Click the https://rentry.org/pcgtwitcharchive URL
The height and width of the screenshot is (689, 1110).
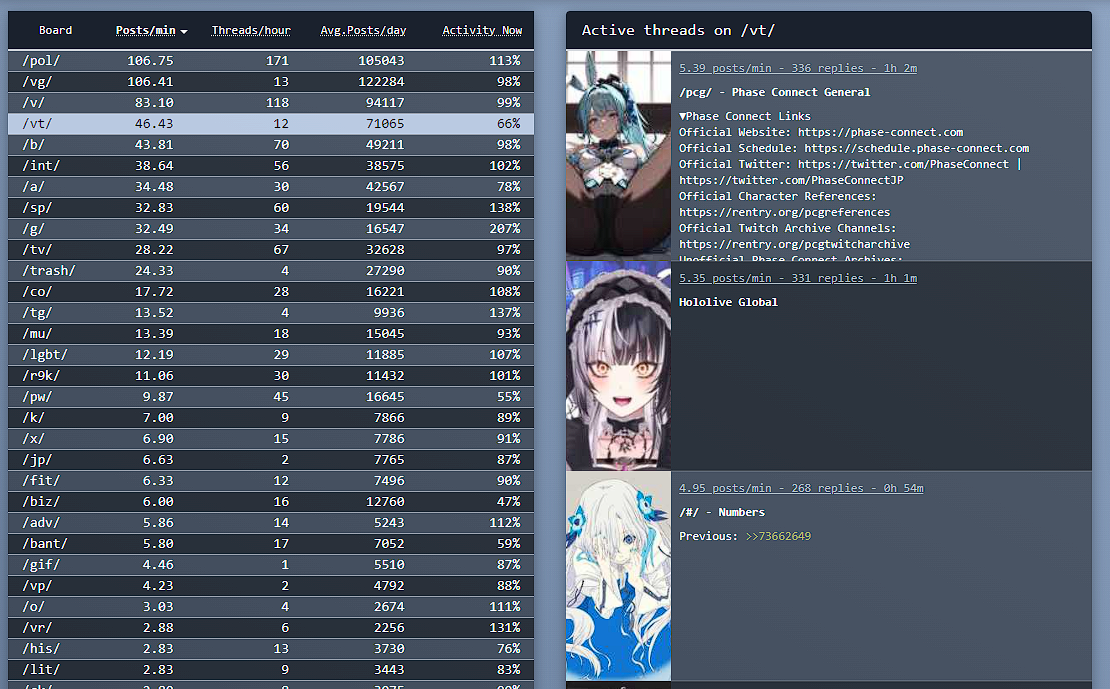point(794,244)
